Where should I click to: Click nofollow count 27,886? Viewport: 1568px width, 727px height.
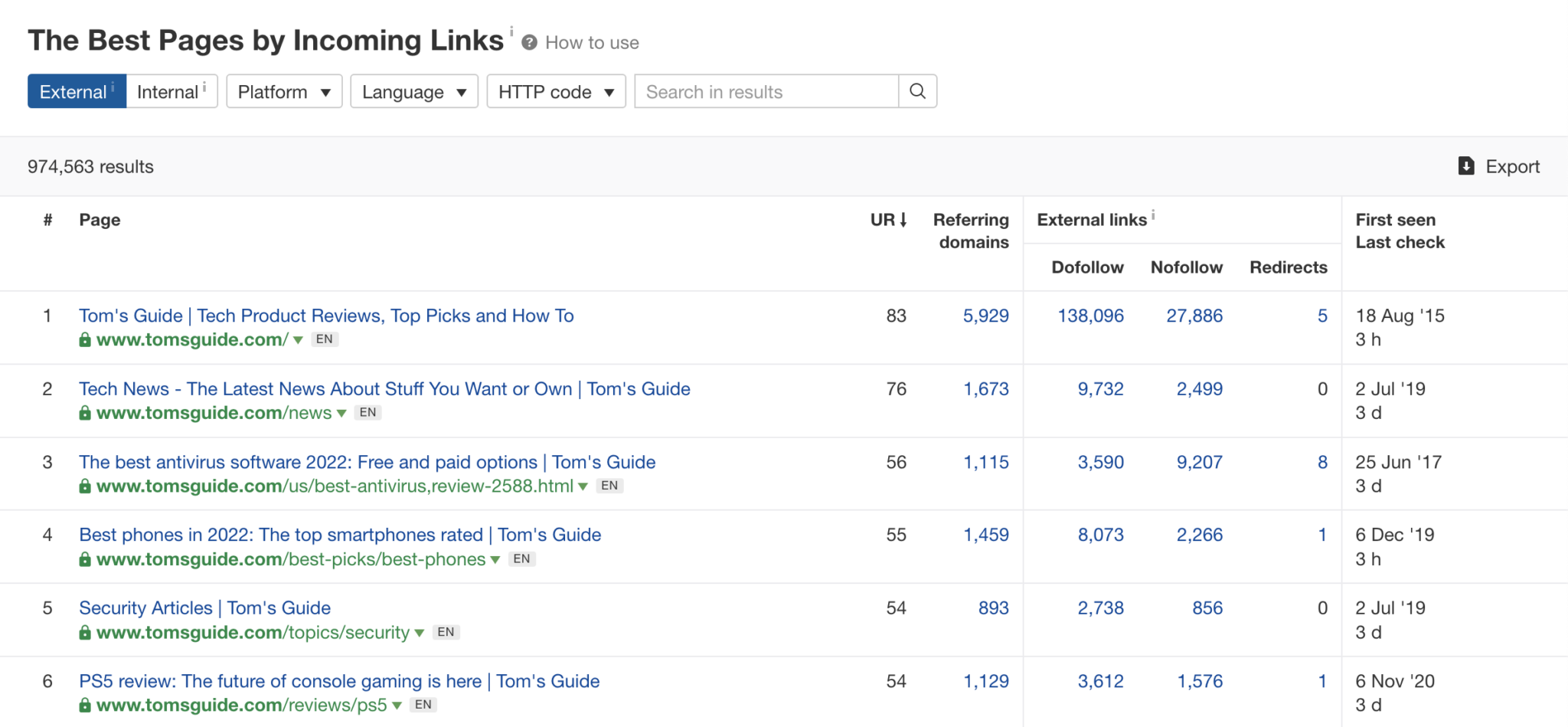[x=1194, y=316]
